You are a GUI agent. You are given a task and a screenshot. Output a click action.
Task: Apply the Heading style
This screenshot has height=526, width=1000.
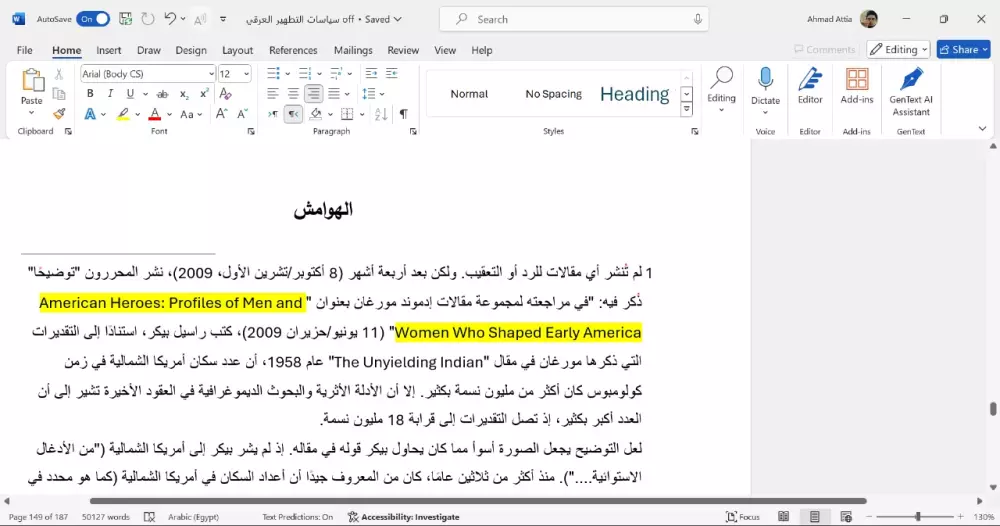point(635,94)
